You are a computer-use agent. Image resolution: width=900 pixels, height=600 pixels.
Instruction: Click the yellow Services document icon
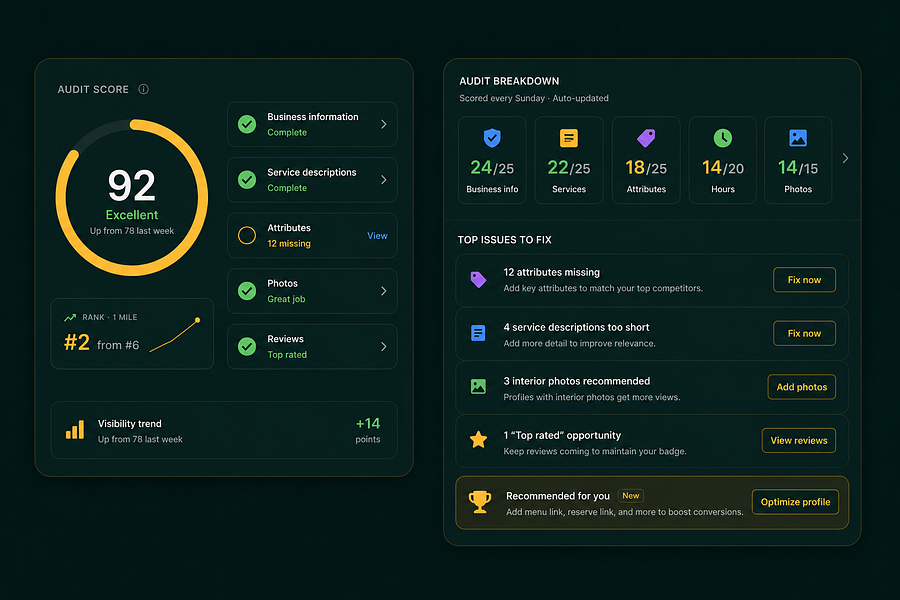tap(569, 138)
